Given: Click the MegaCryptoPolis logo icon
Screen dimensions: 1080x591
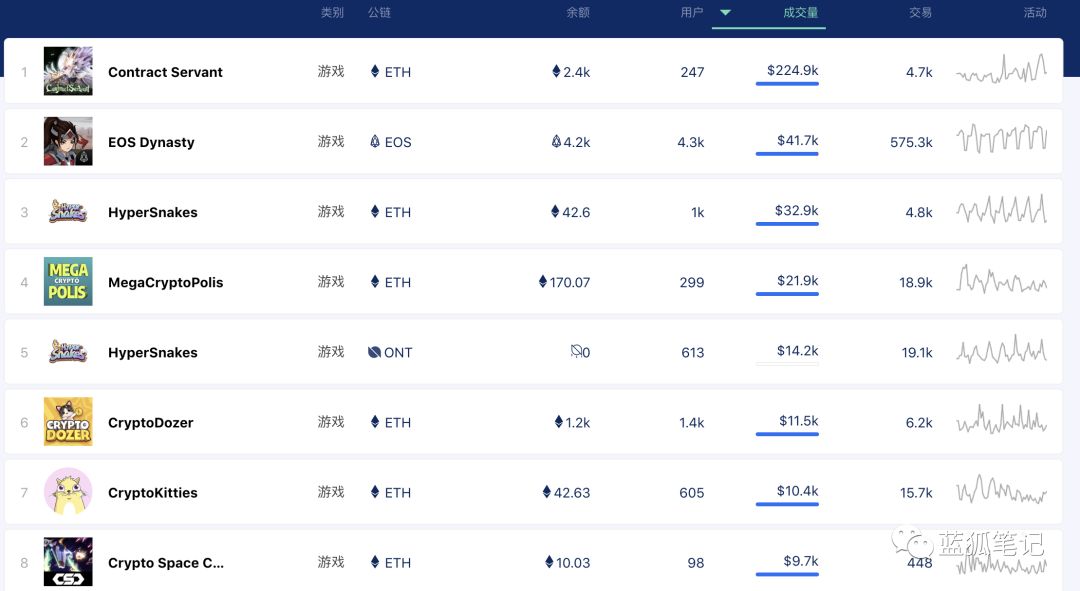Looking at the screenshot, I should tap(68, 282).
